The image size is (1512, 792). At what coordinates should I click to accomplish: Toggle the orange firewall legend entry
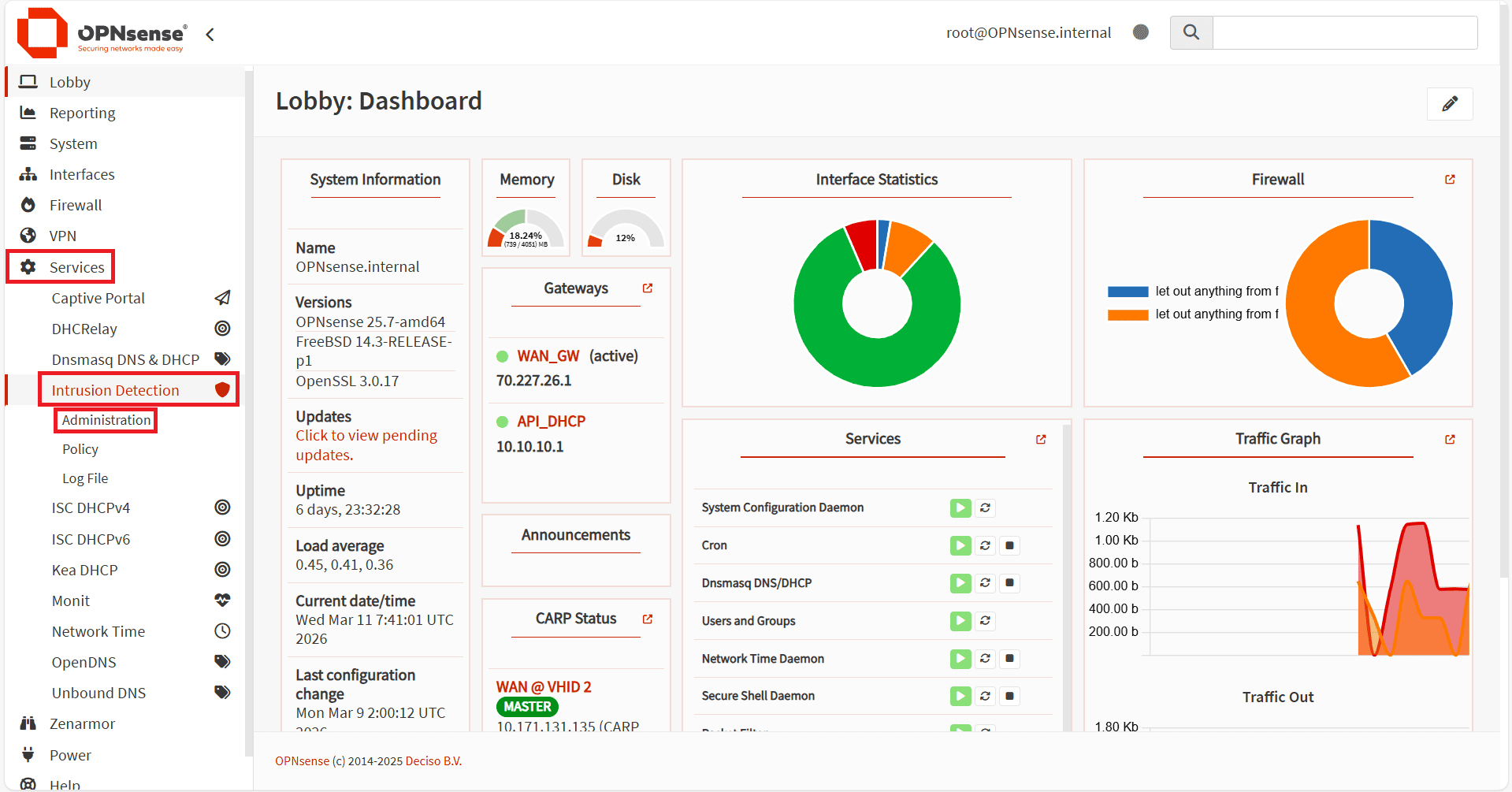(1192, 314)
